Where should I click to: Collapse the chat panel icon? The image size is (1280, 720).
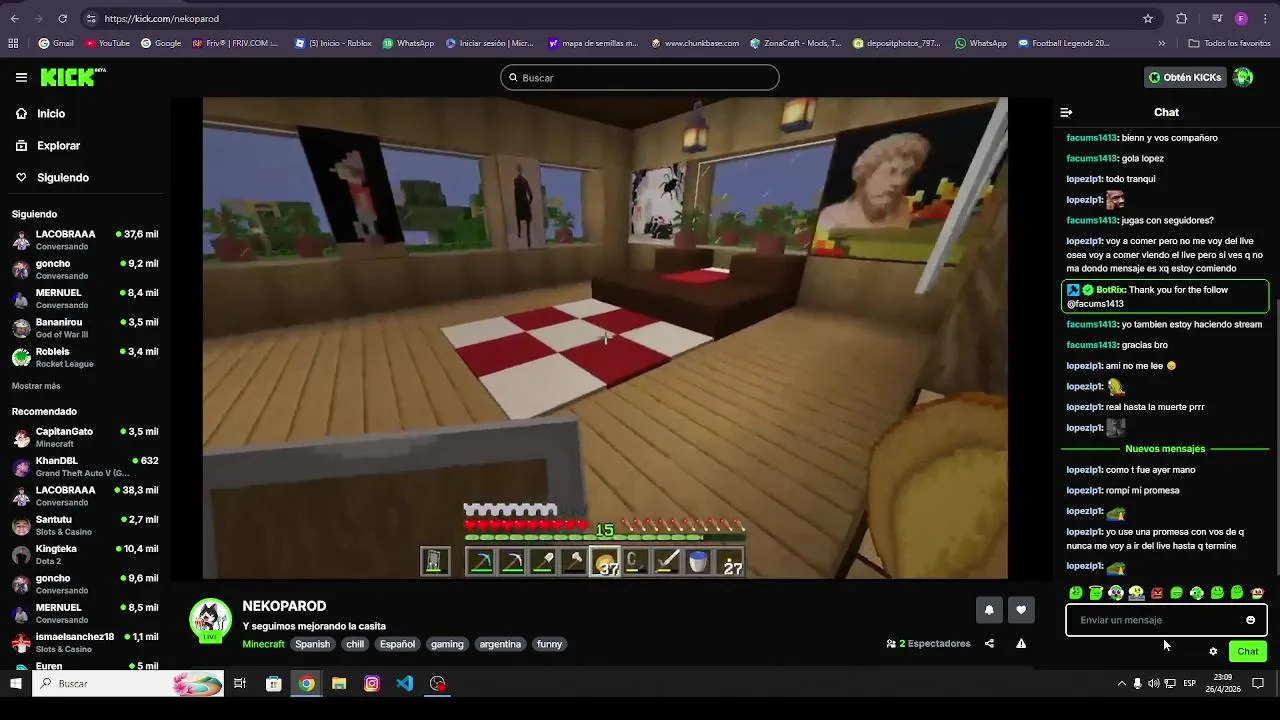(x=1066, y=113)
